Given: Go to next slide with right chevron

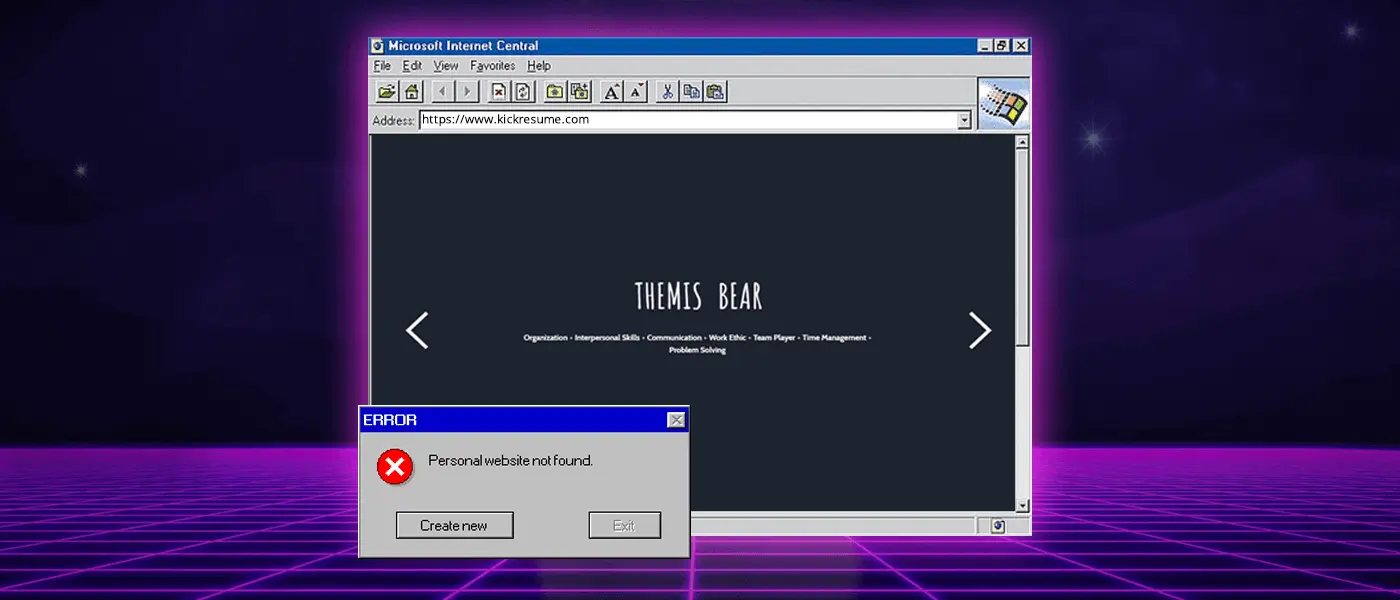Looking at the screenshot, I should (x=980, y=330).
